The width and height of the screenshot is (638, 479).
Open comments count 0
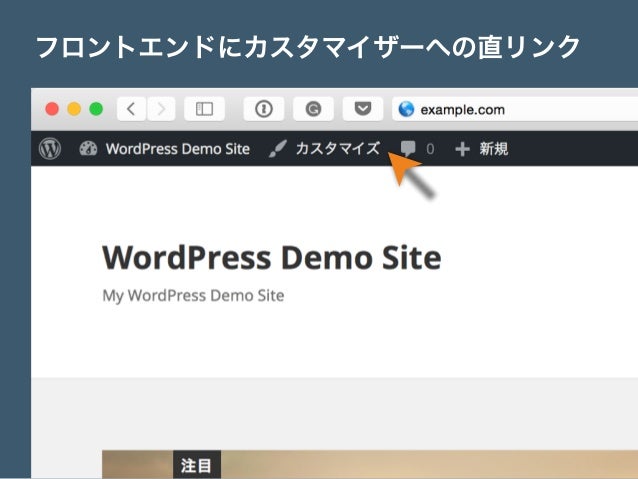coord(430,149)
